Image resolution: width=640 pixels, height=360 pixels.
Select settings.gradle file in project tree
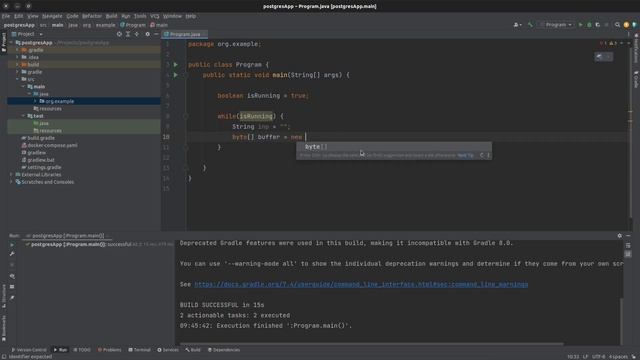point(41,167)
